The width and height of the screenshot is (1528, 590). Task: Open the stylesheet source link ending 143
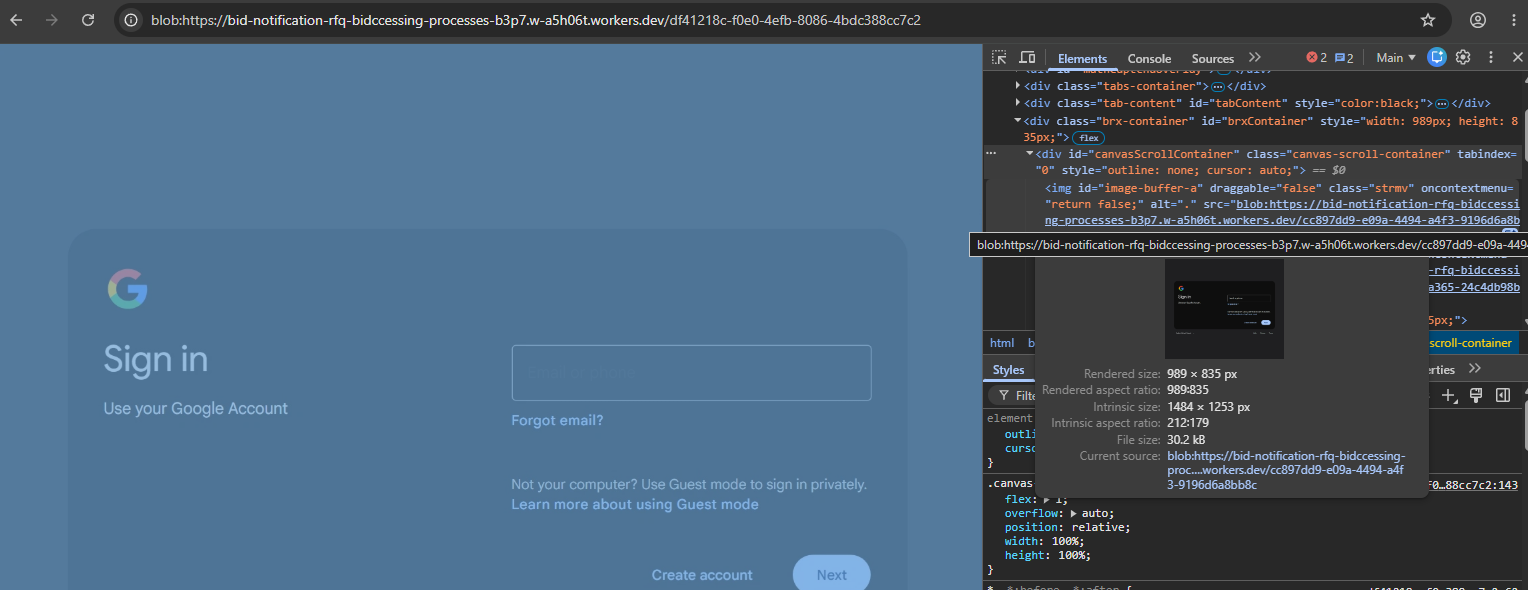pos(1473,485)
